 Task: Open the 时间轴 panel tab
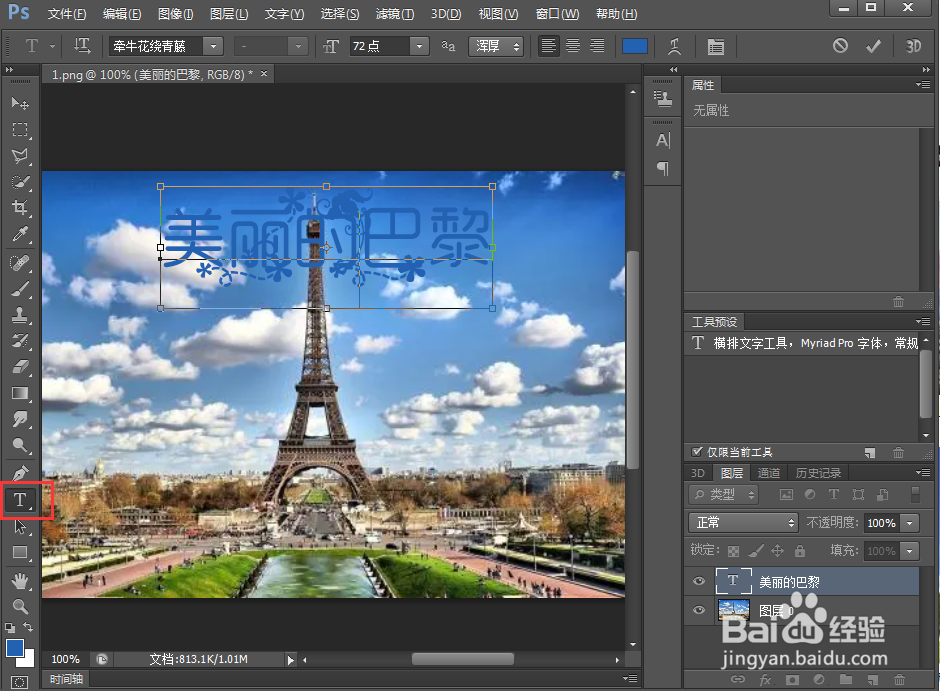pos(66,679)
